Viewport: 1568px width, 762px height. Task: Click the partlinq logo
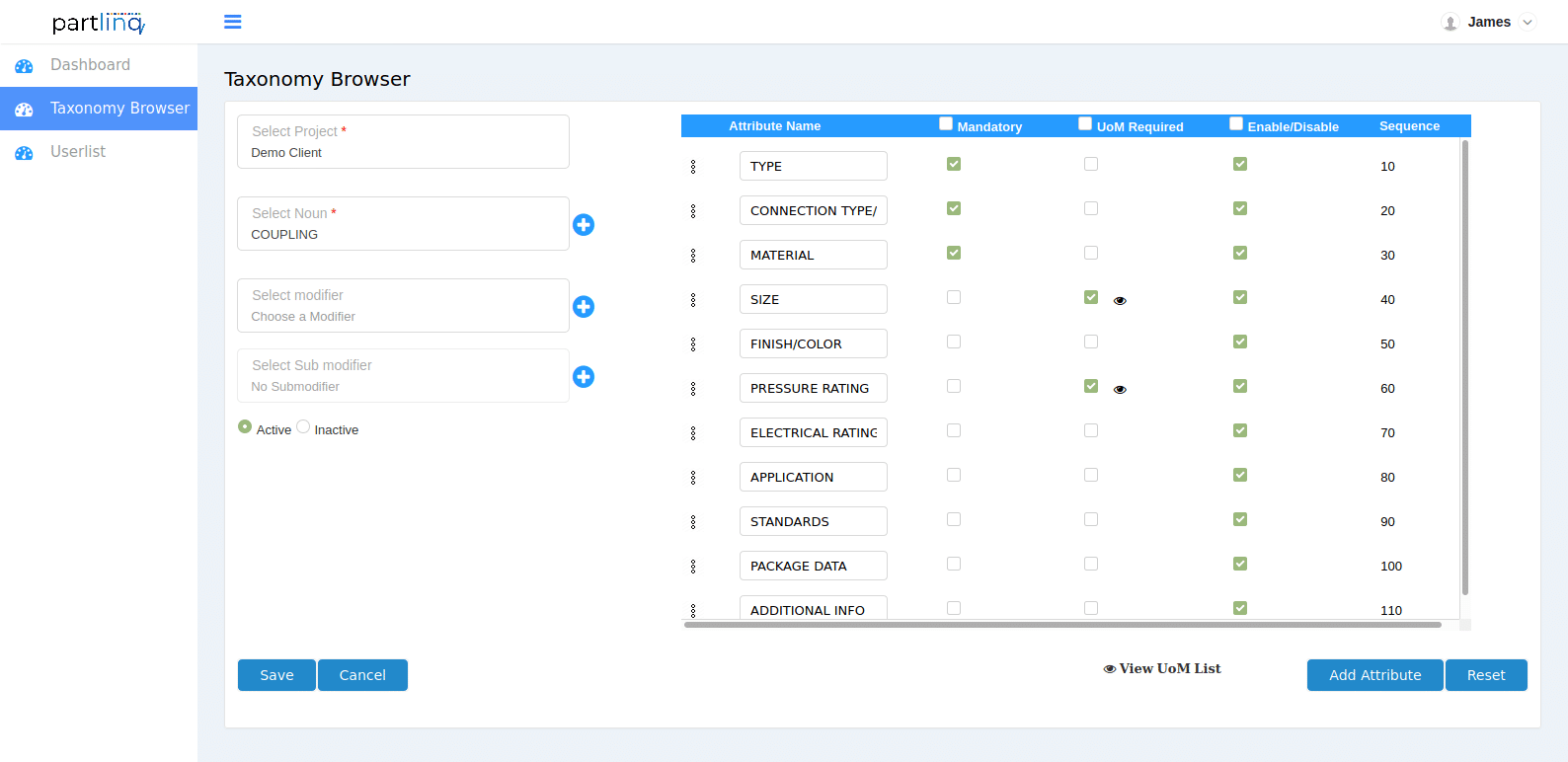(x=99, y=22)
